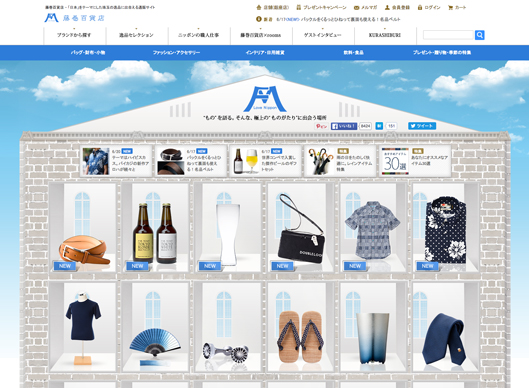Select the bags, wallets and accessories category
The width and height of the screenshot is (529, 388).
(x=88, y=53)
